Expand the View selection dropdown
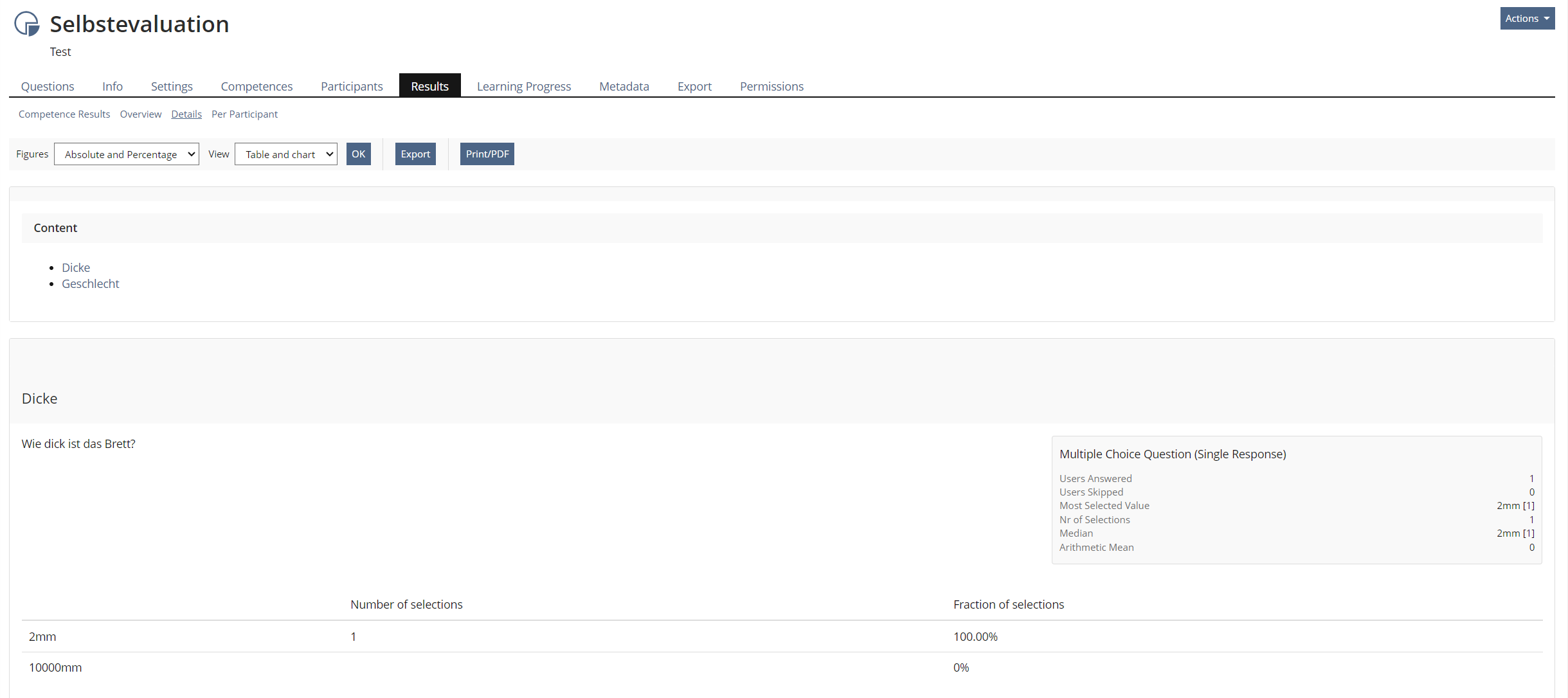Image resolution: width=1568 pixels, height=698 pixels. pos(286,154)
